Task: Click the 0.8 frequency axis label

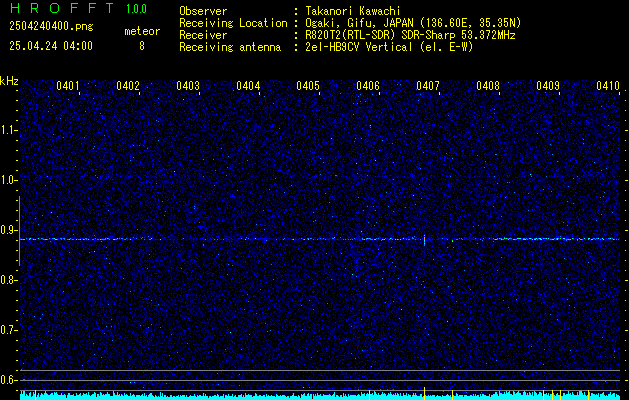Action: 8,280
